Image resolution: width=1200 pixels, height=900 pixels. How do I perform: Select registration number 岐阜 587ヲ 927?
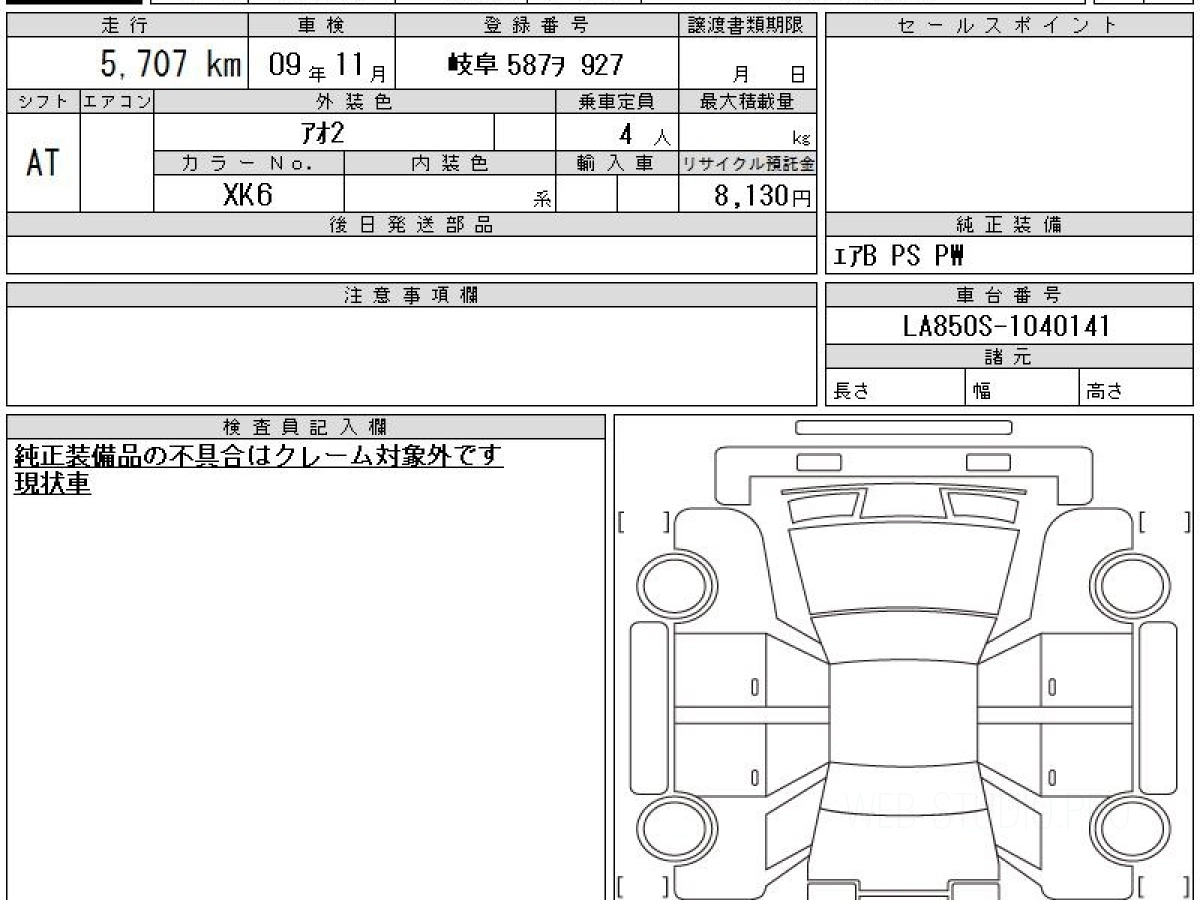(x=536, y=65)
